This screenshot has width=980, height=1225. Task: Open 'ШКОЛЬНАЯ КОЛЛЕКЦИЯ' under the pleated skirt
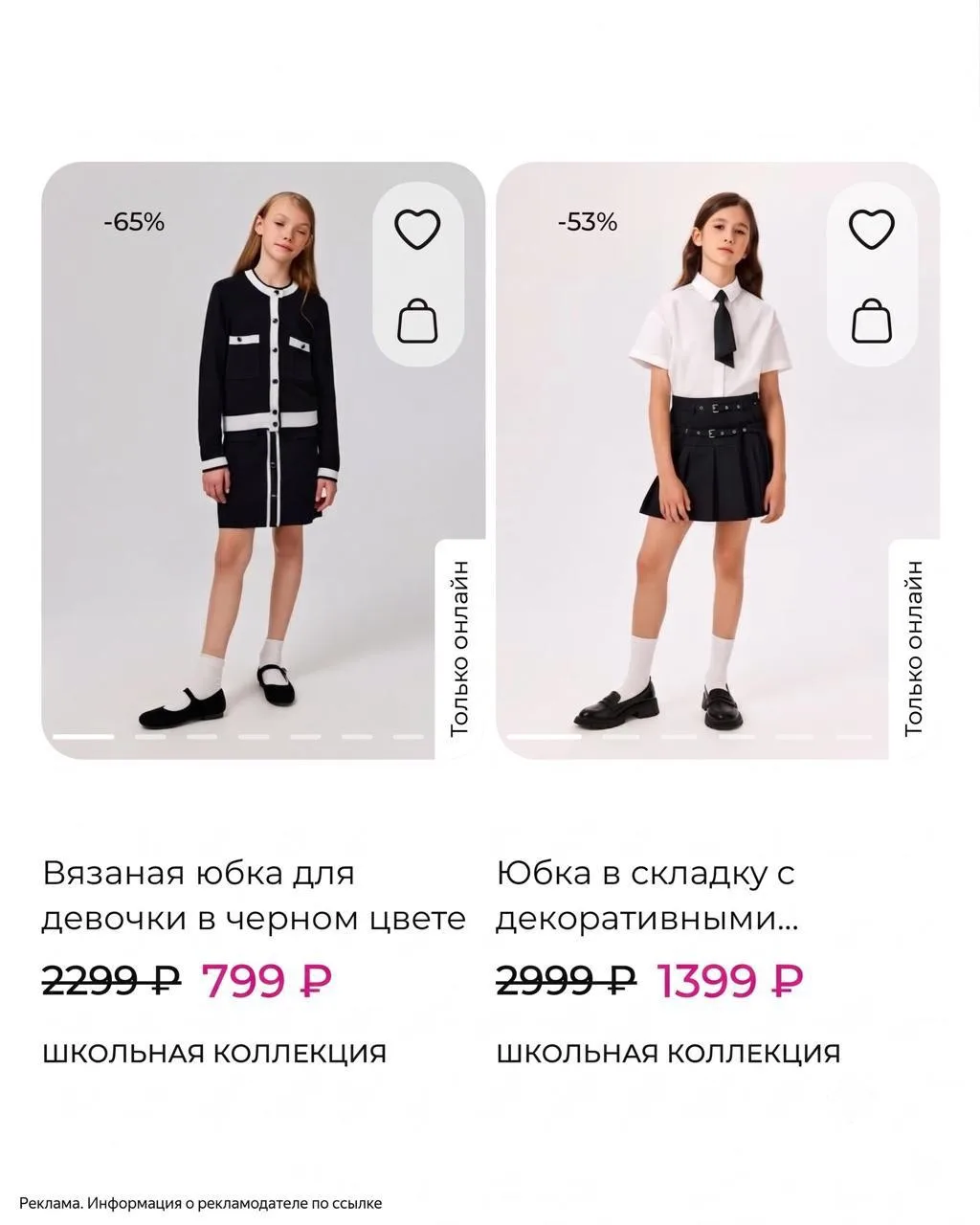(669, 1054)
